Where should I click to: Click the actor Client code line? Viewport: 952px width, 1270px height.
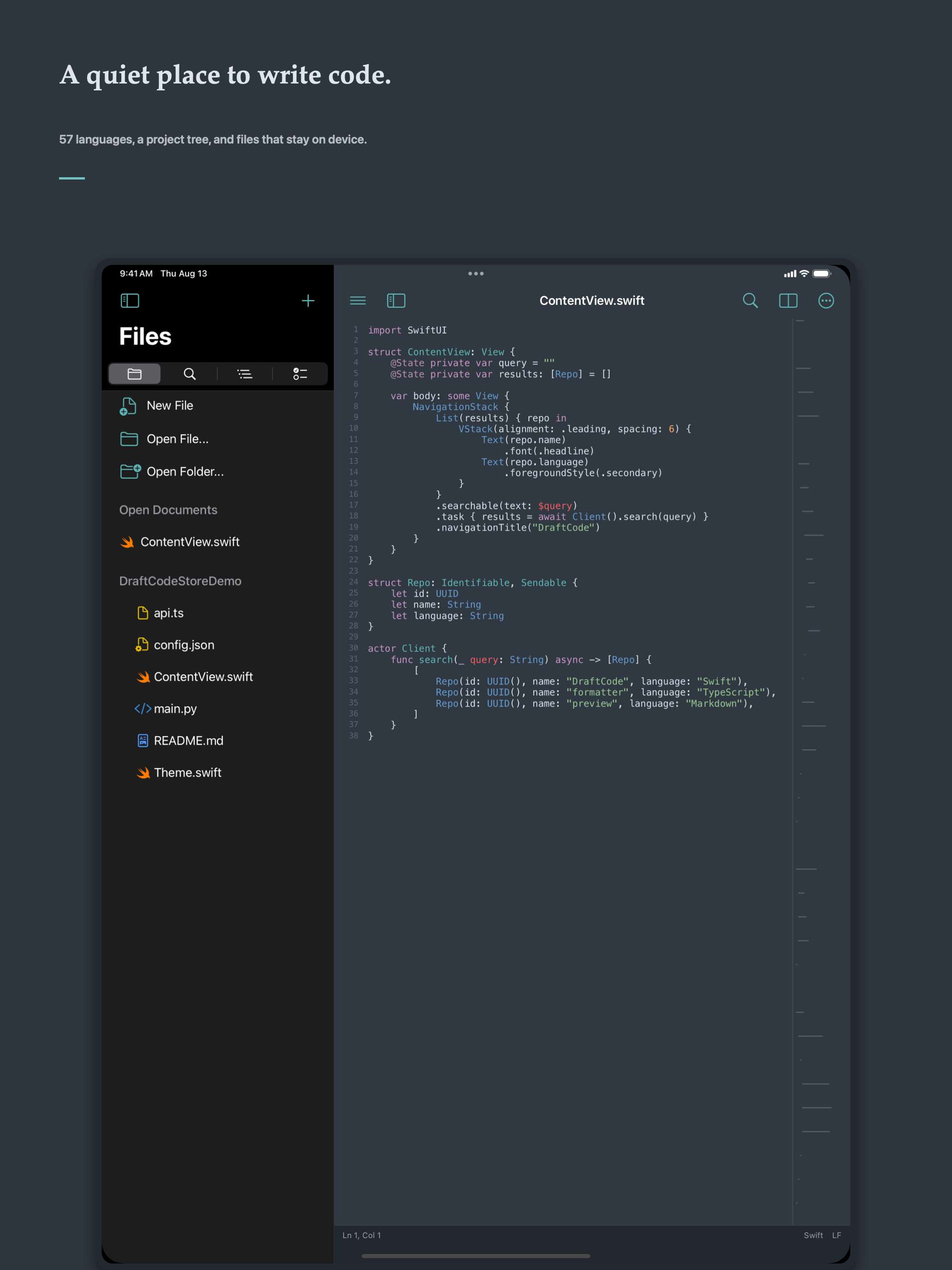point(407,648)
